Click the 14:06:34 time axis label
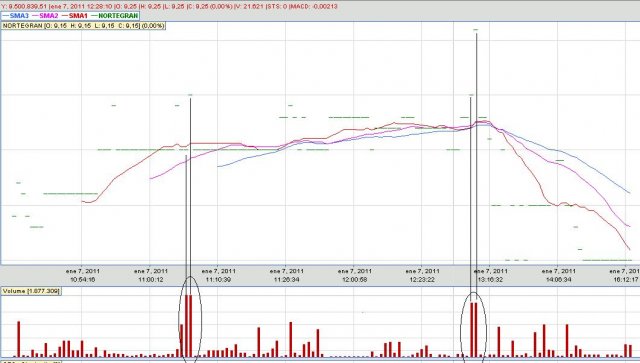The width and height of the screenshot is (640, 363). point(559,275)
